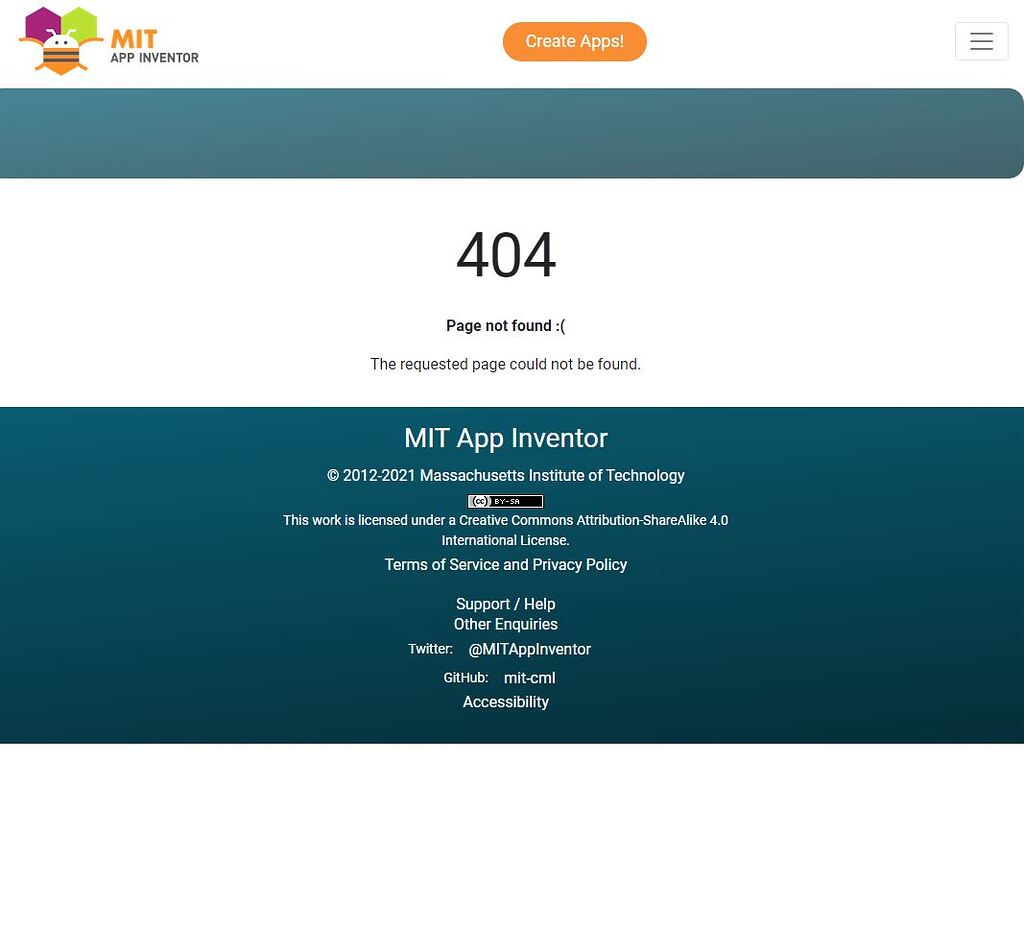Open the mit-cml GitHub link
The height and width of the screenshot is (927, 1024).
529,677
